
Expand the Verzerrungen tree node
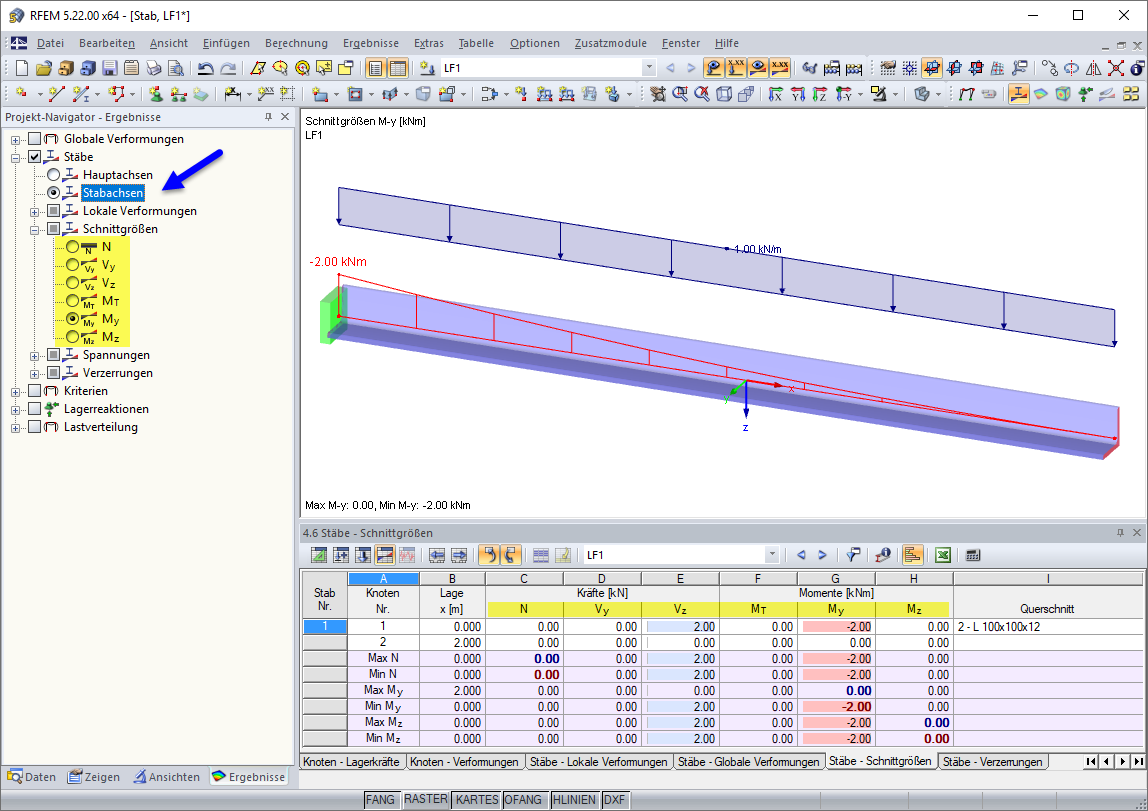click(x=34, y=374)
